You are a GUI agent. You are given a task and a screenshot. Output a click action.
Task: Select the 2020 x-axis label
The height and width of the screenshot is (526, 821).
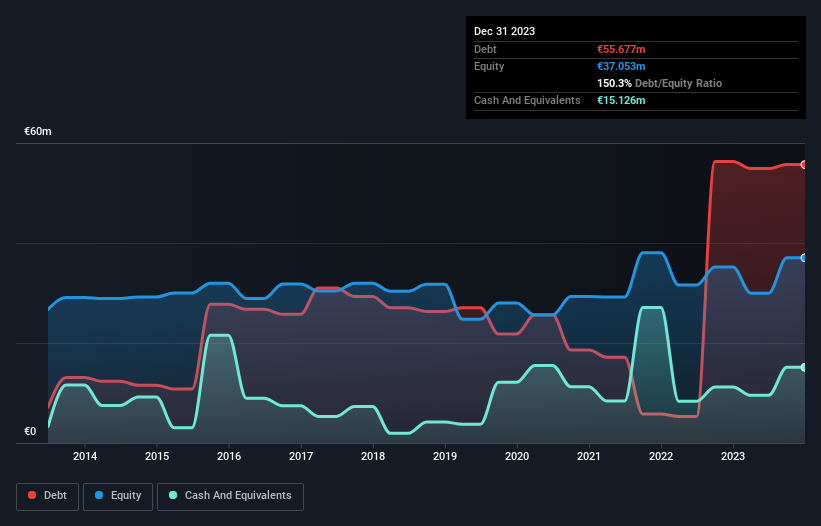(517, 456)
